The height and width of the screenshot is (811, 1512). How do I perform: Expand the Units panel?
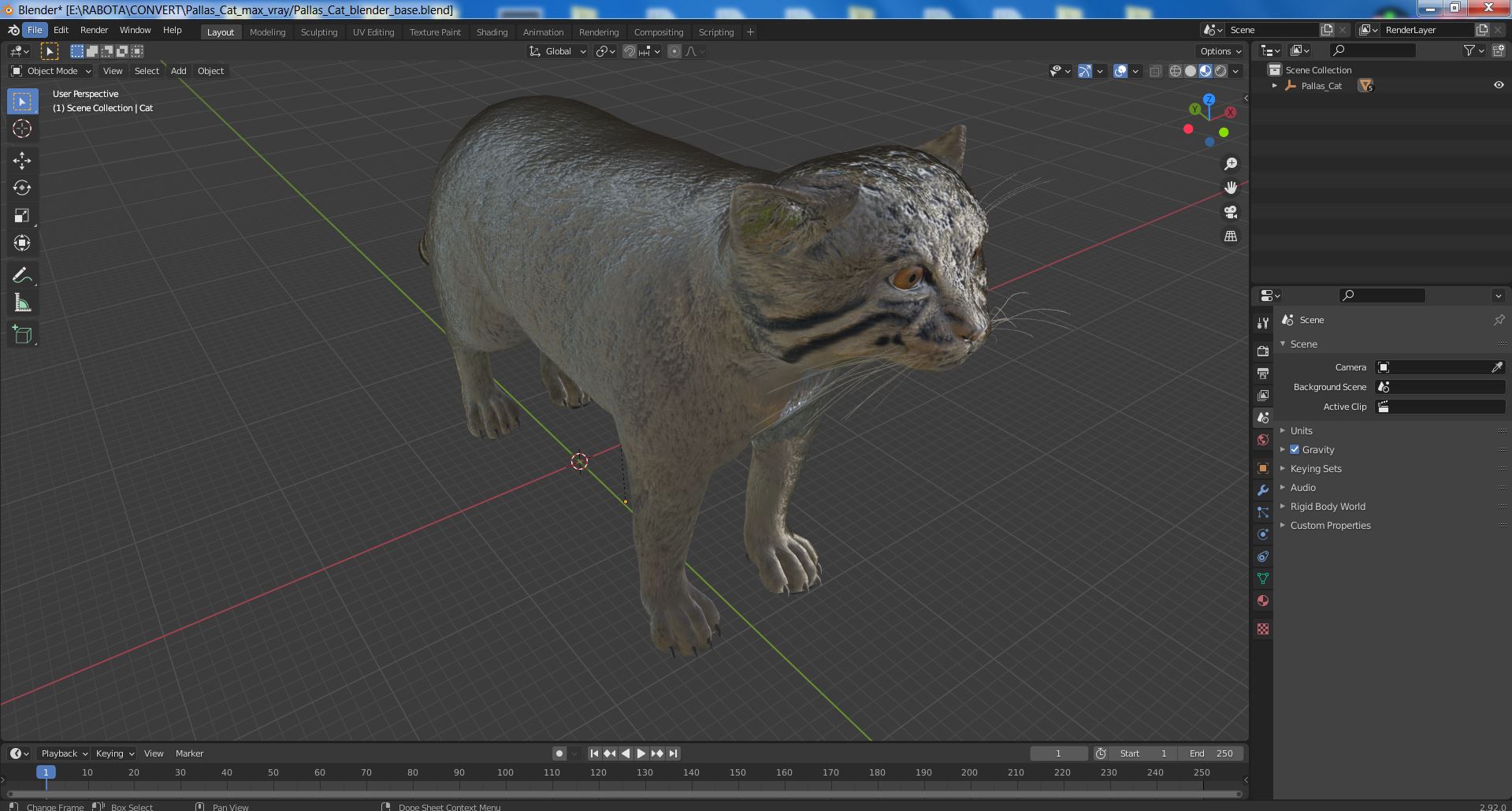(1301, 430)
